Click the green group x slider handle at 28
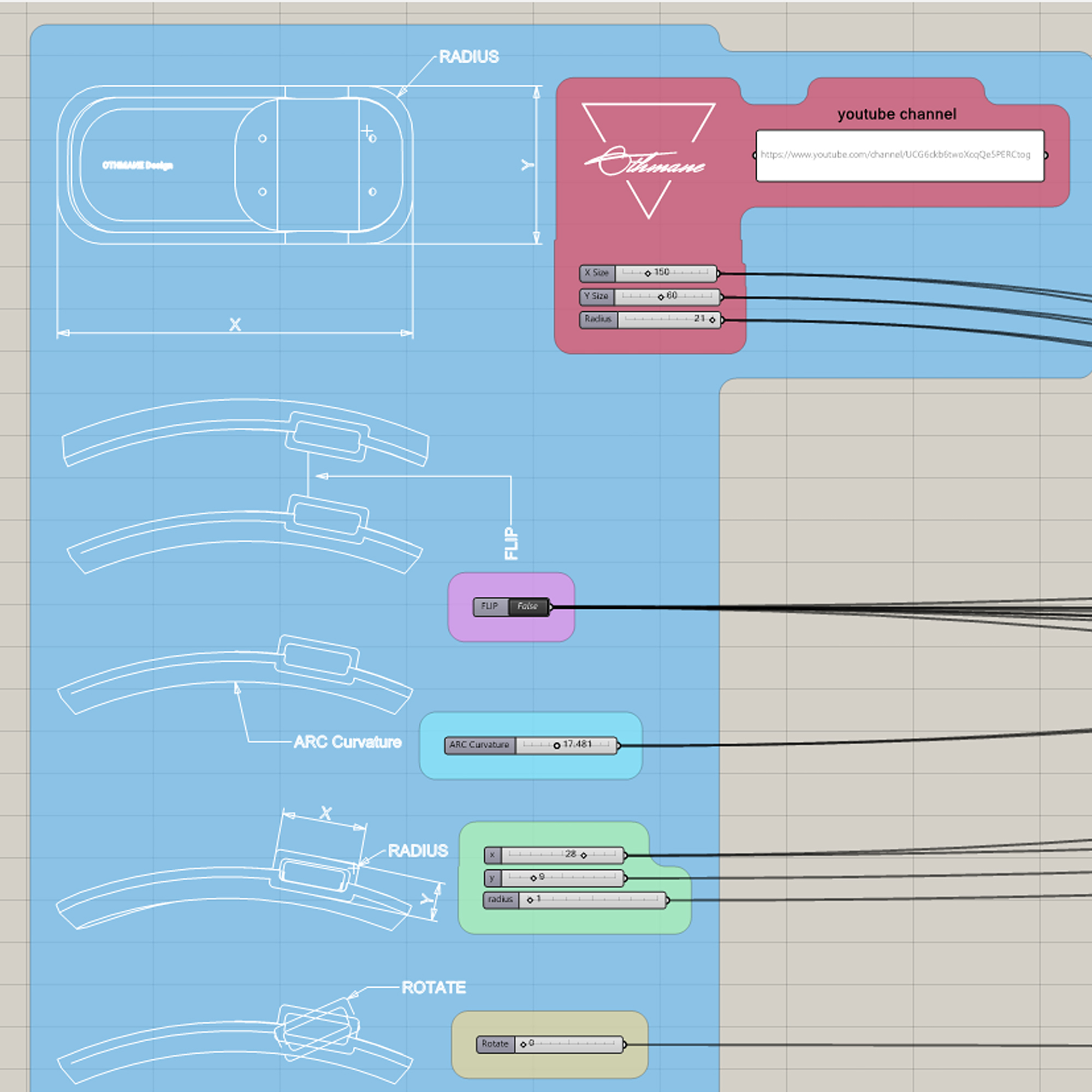 pos(584,856)
